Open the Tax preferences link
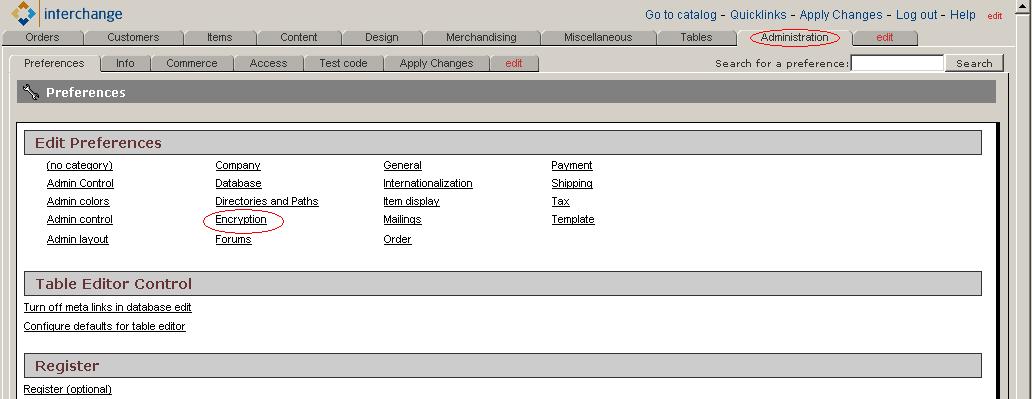This screenshot has width=1032, height=399. click(x=561, y=201)
